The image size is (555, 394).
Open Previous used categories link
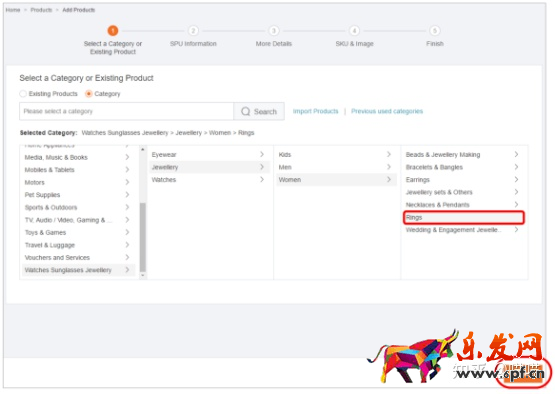point(387,111)
